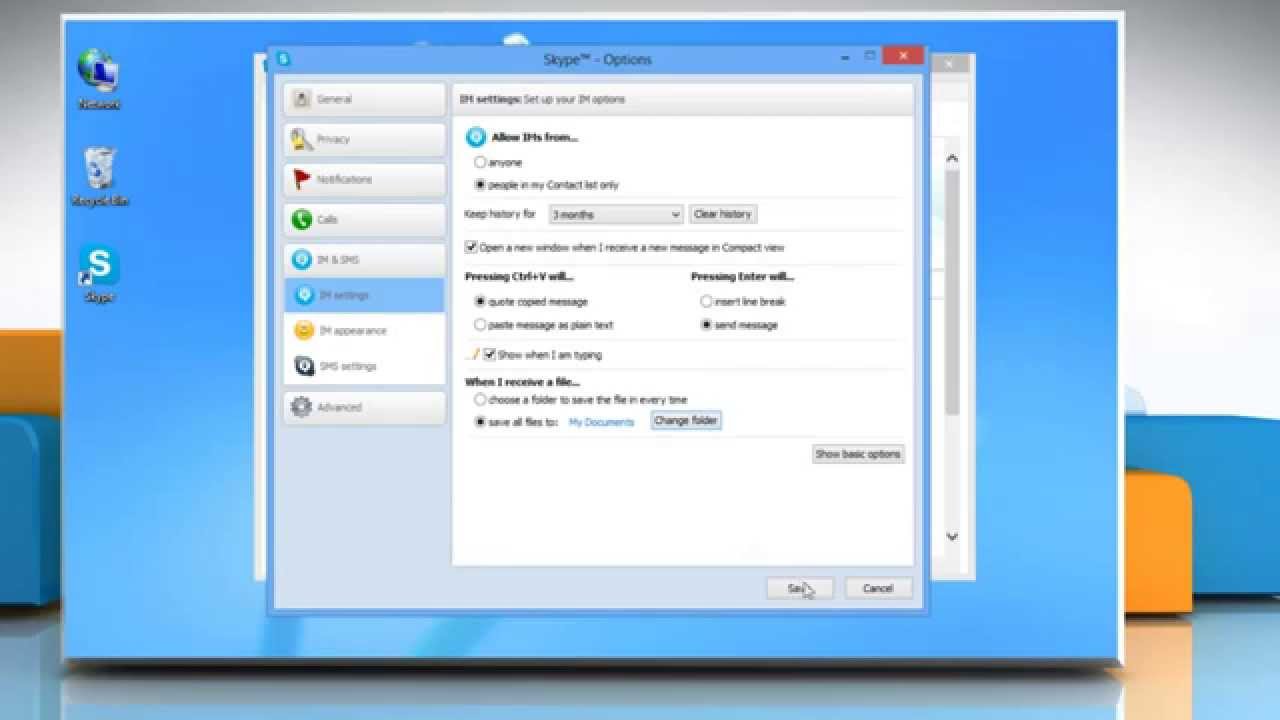Click the IM settings sidebar icon

click(x=305, y=295)
